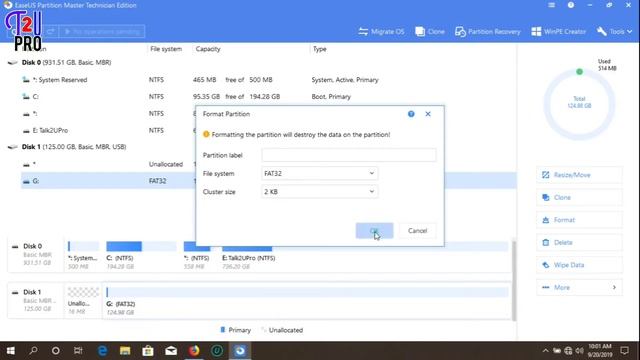Open the hamburger menu in the title bar
The image size is (640, 360).
pyautogui.click(x=551, y=5)
